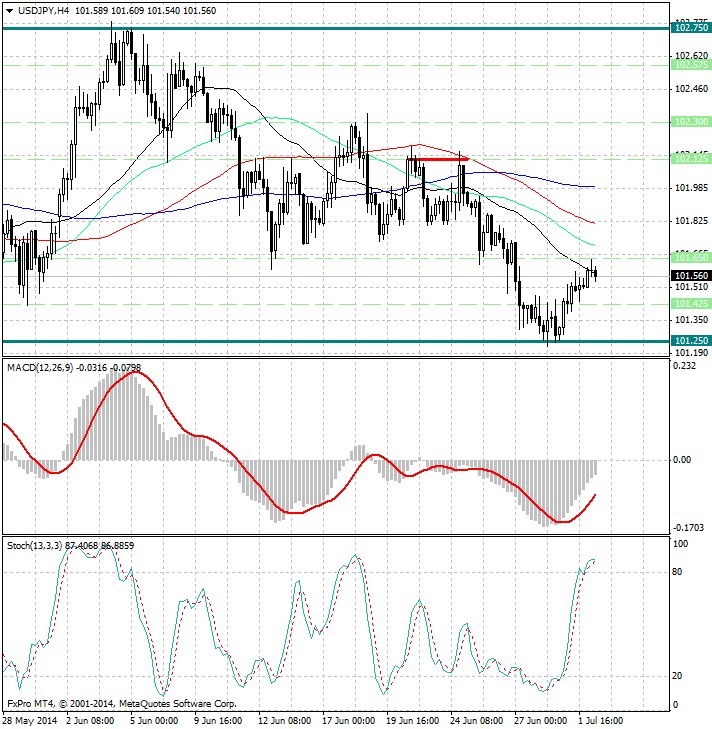
Task: Click the 28 May 2014 date label
Action: (x=30, y=721)
